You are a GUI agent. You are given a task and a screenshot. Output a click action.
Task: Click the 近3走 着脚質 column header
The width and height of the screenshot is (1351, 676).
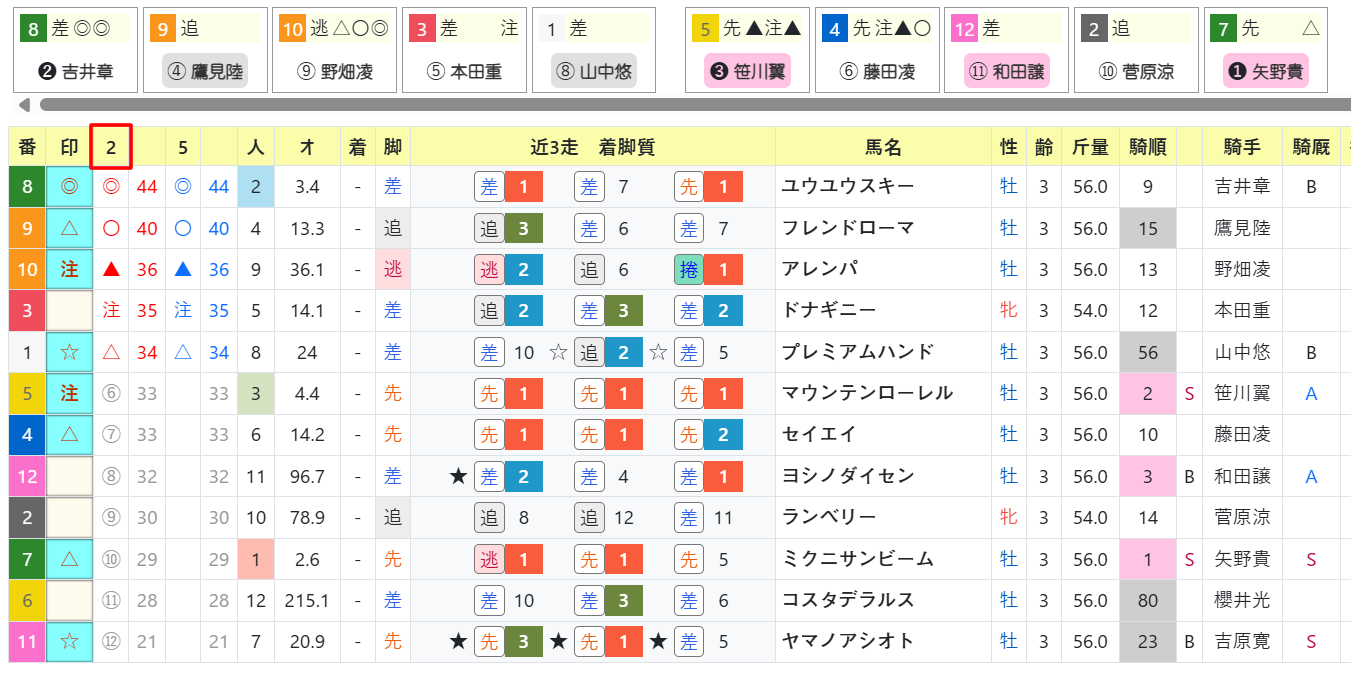pos(592,147)
